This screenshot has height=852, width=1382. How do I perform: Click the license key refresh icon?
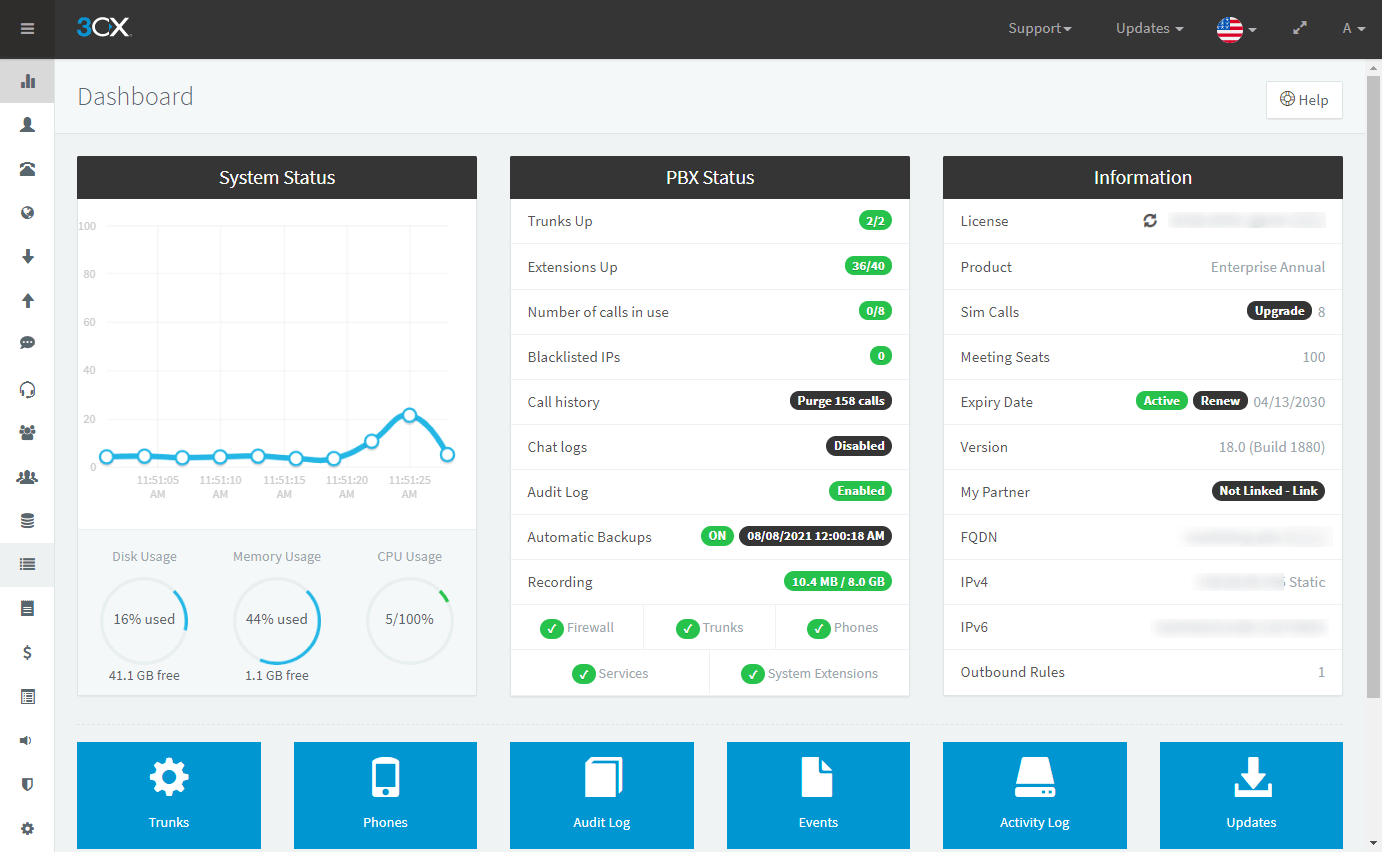point(1150,220)
